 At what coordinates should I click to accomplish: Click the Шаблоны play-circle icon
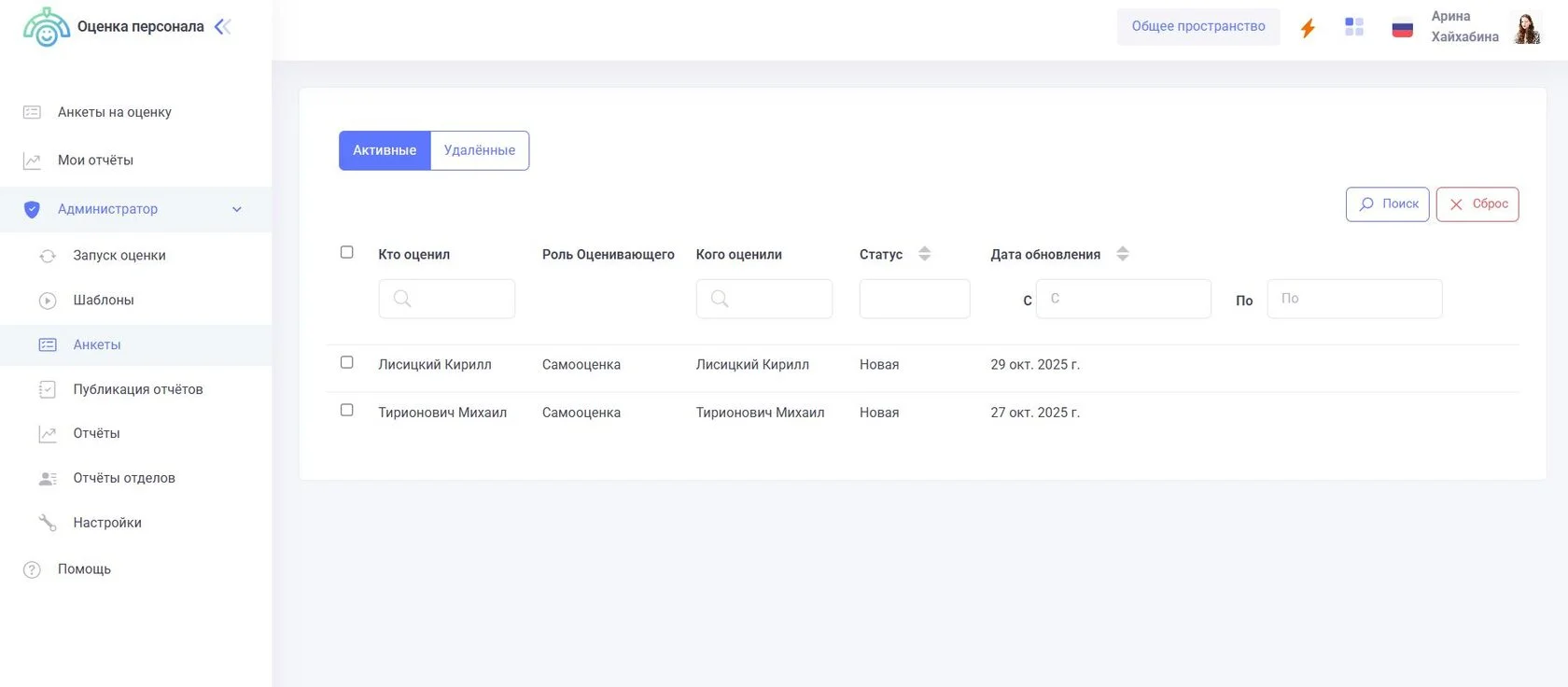(x=48, y=301)
